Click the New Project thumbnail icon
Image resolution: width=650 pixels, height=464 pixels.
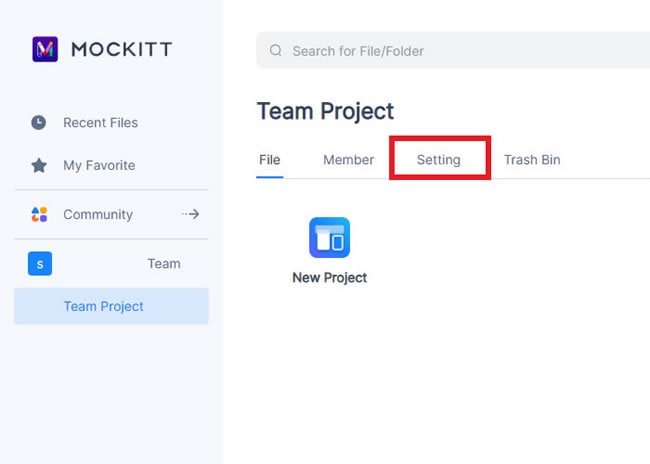click(x=330, y=237)
